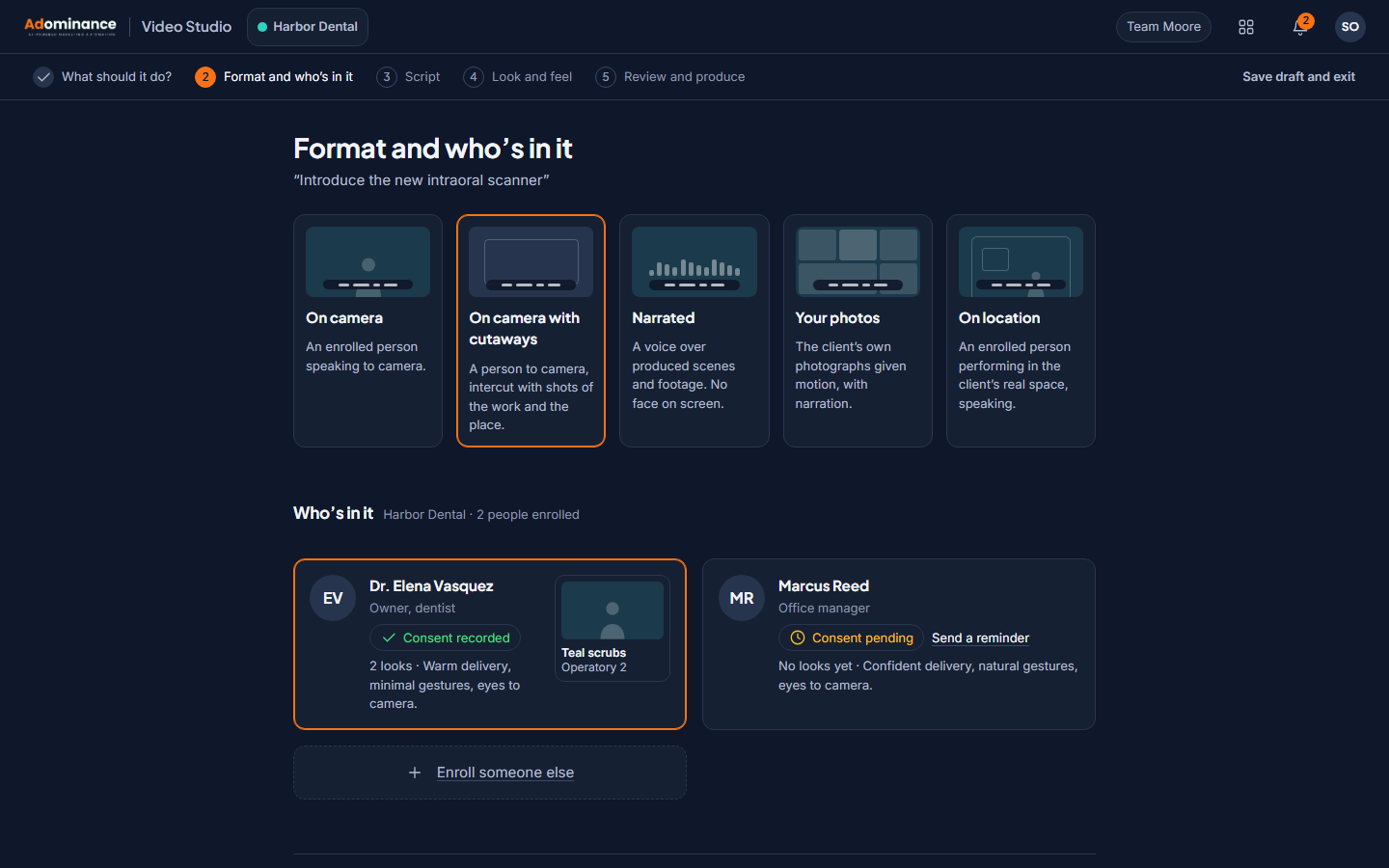Click the checkmark icon in Consent recorded
The height and width of the screenshot is (868, 1389).
[389, 637]
